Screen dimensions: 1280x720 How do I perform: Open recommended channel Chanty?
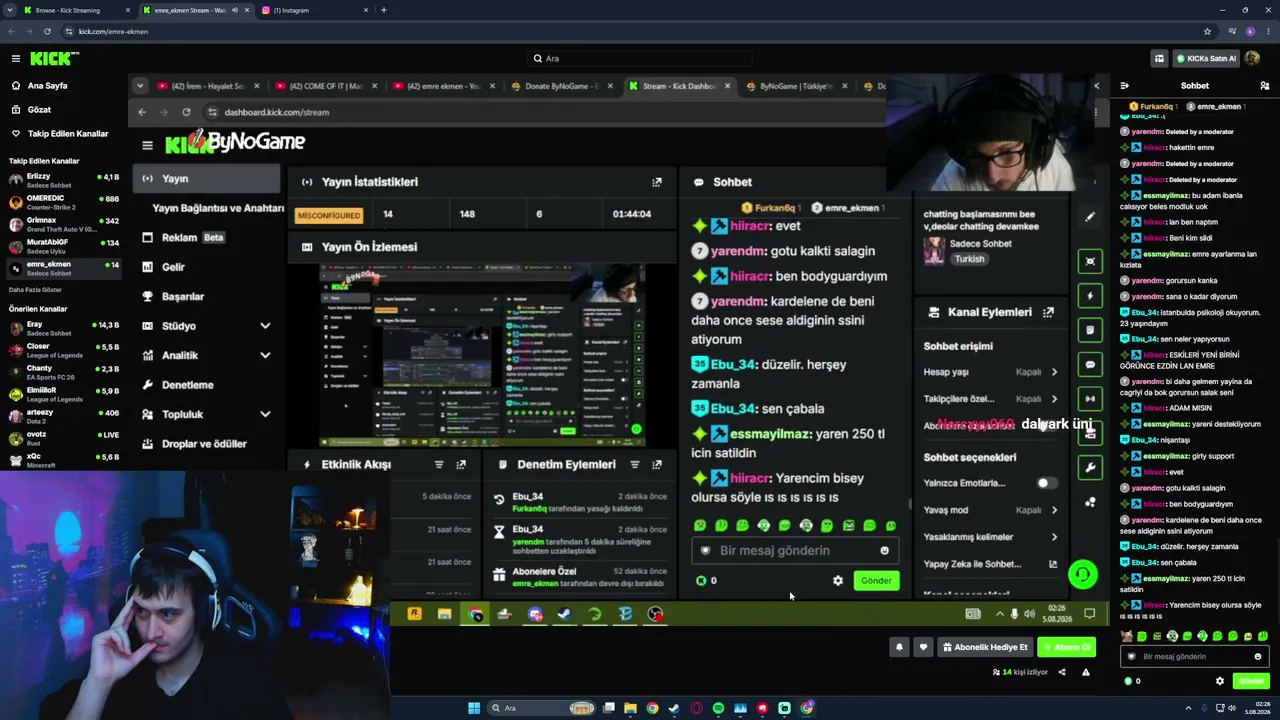pyautogui.click(x=64, y=372)
